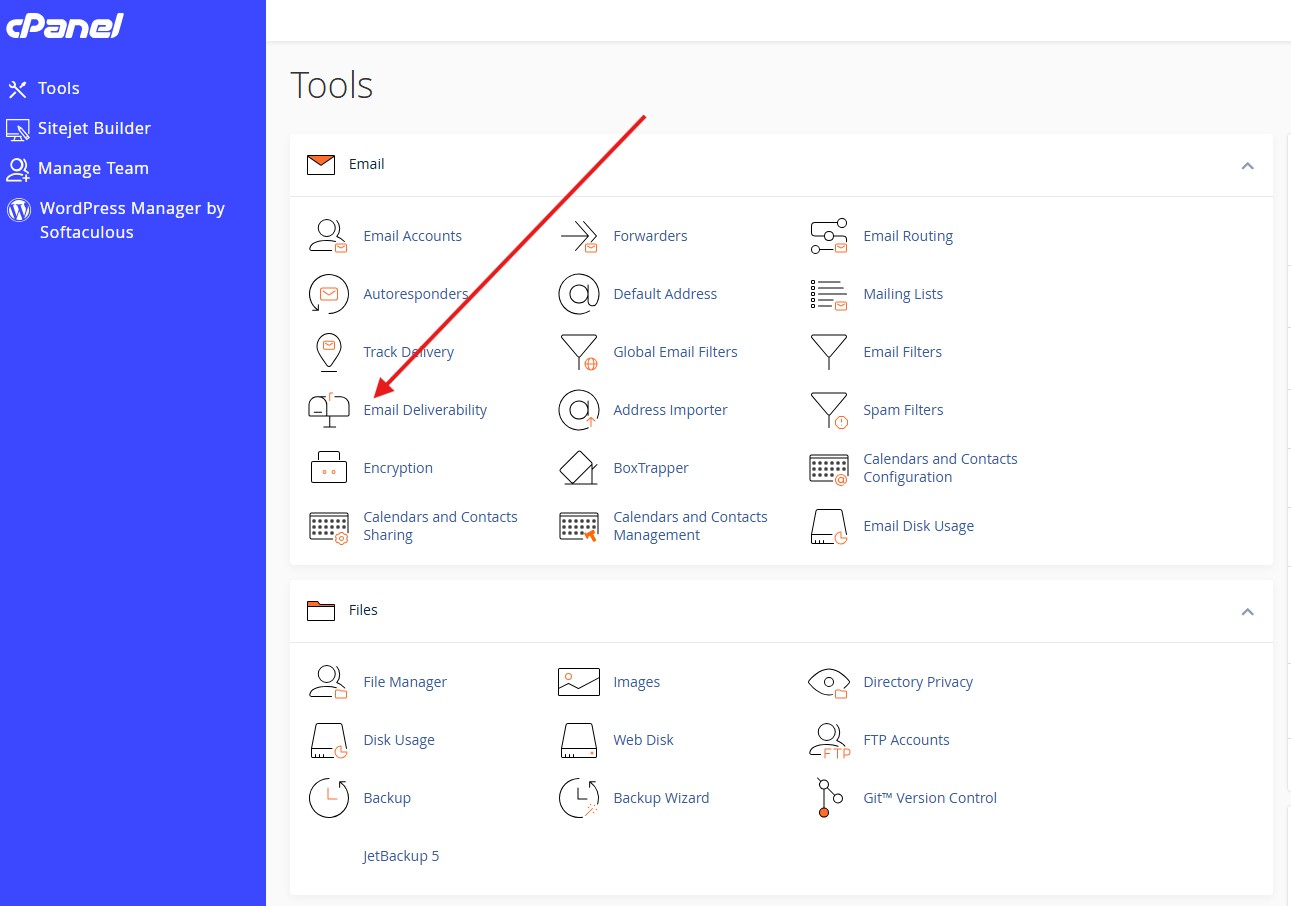1291x906 pixels.
Task: Open the Email Disk Usage icon
Action: coord(828,526)
